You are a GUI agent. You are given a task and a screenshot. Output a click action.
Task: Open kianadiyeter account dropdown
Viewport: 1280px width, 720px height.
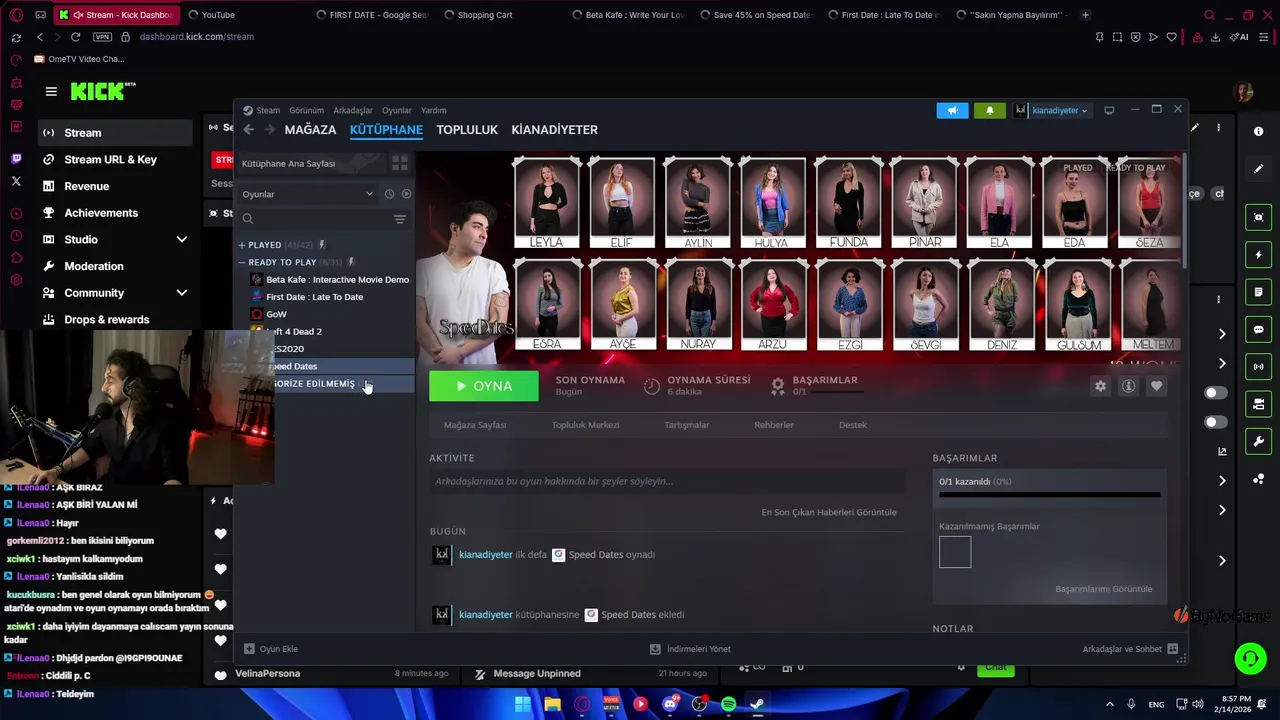pos(1051,110)
